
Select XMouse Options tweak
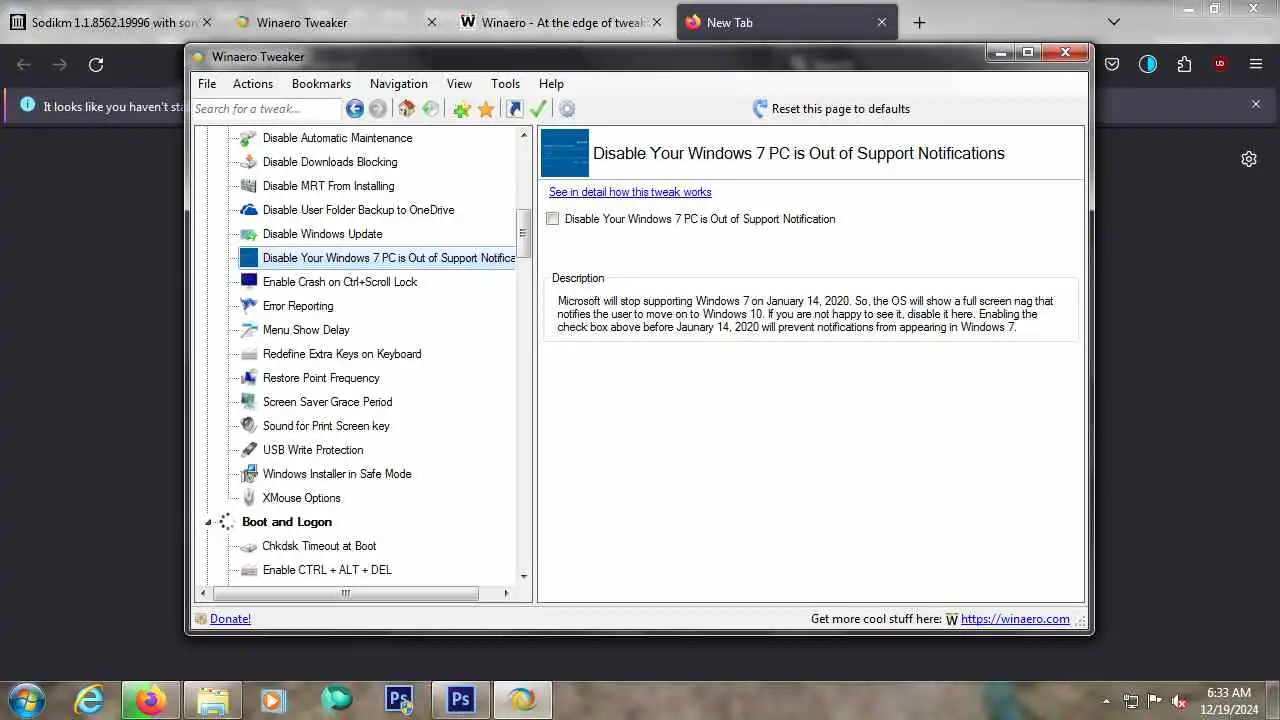(x=301, y=498)
